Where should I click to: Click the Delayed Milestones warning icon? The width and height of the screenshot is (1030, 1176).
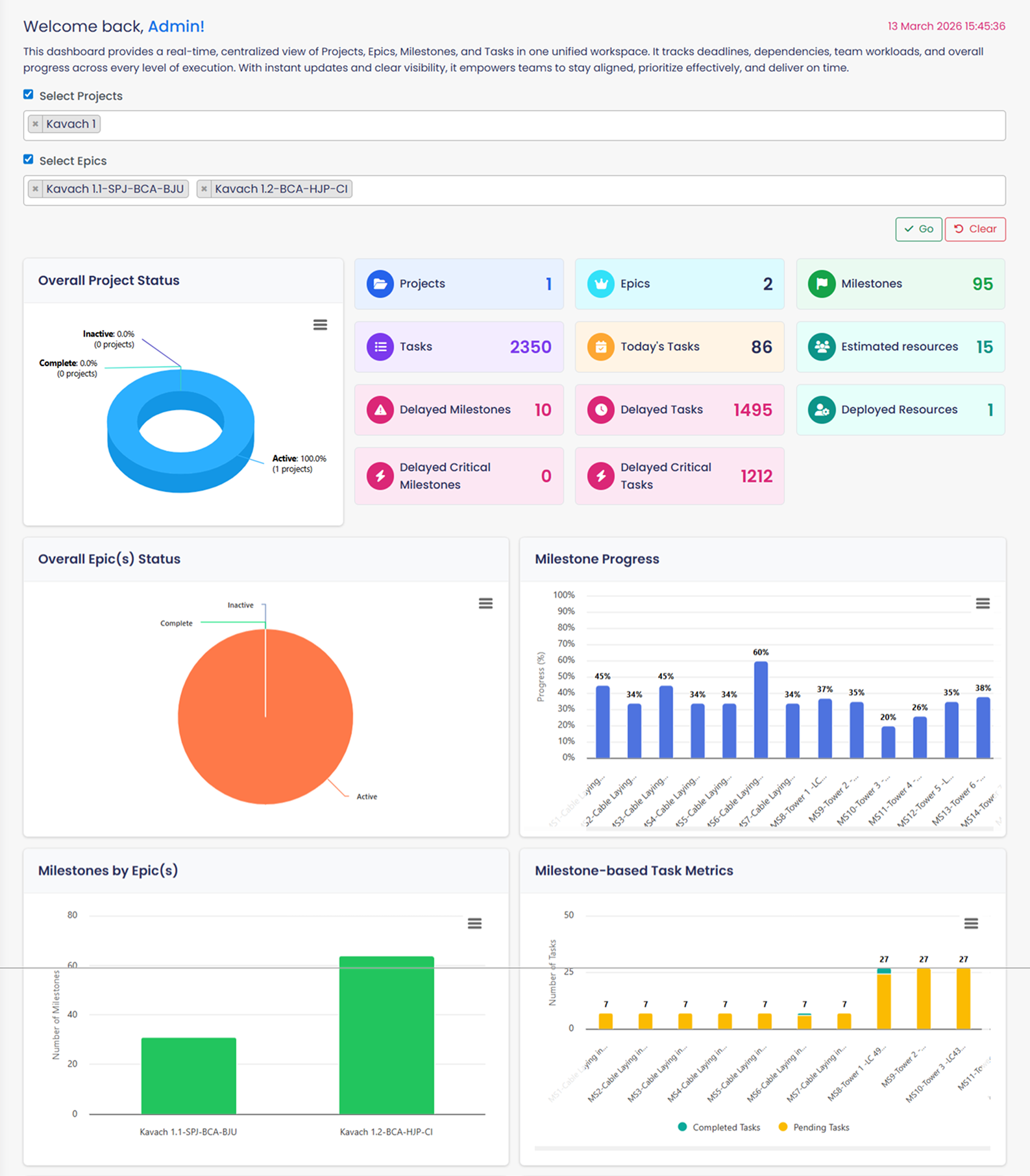[x=380, y=410]
